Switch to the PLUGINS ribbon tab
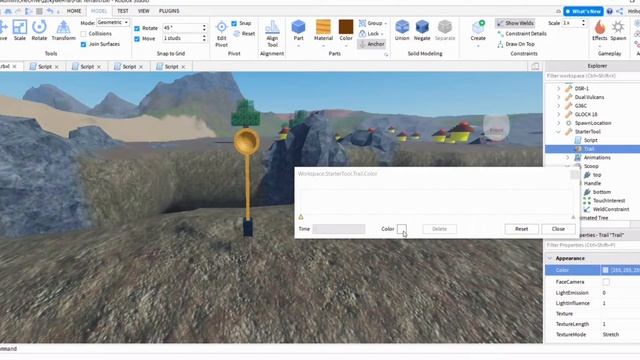The width and height of the screenshot is (640, 360). tap(169, 11)
